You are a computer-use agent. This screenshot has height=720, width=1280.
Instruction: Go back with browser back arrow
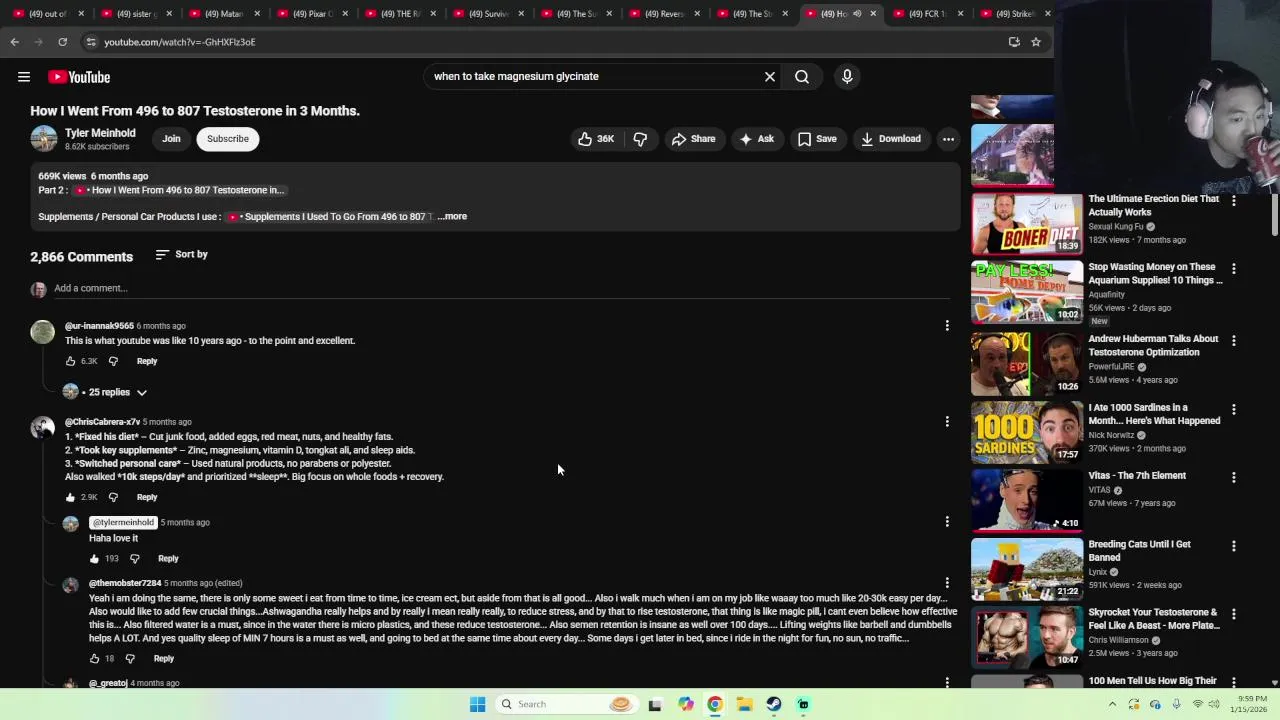[14, 42]
